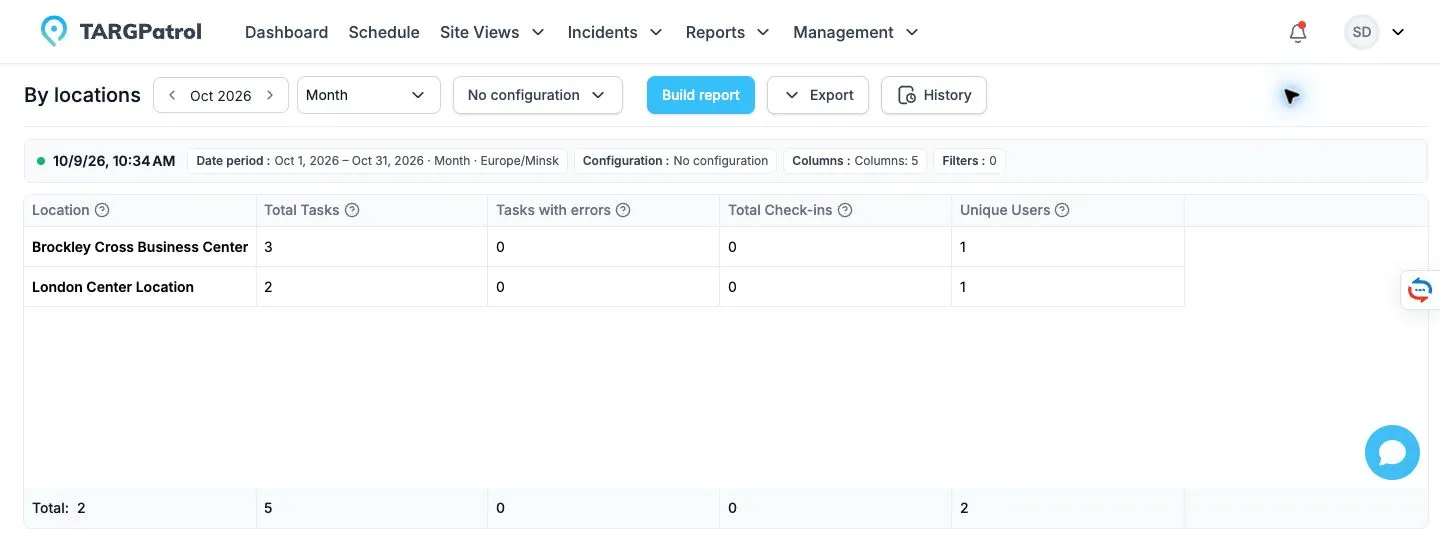Click the By locations page title
This screenshot has width=1440, height=540.
(x=82, y=95)
